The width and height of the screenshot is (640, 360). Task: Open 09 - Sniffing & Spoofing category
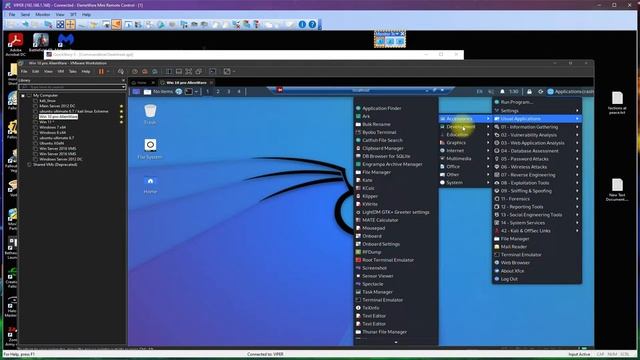[x=537, y=191]
